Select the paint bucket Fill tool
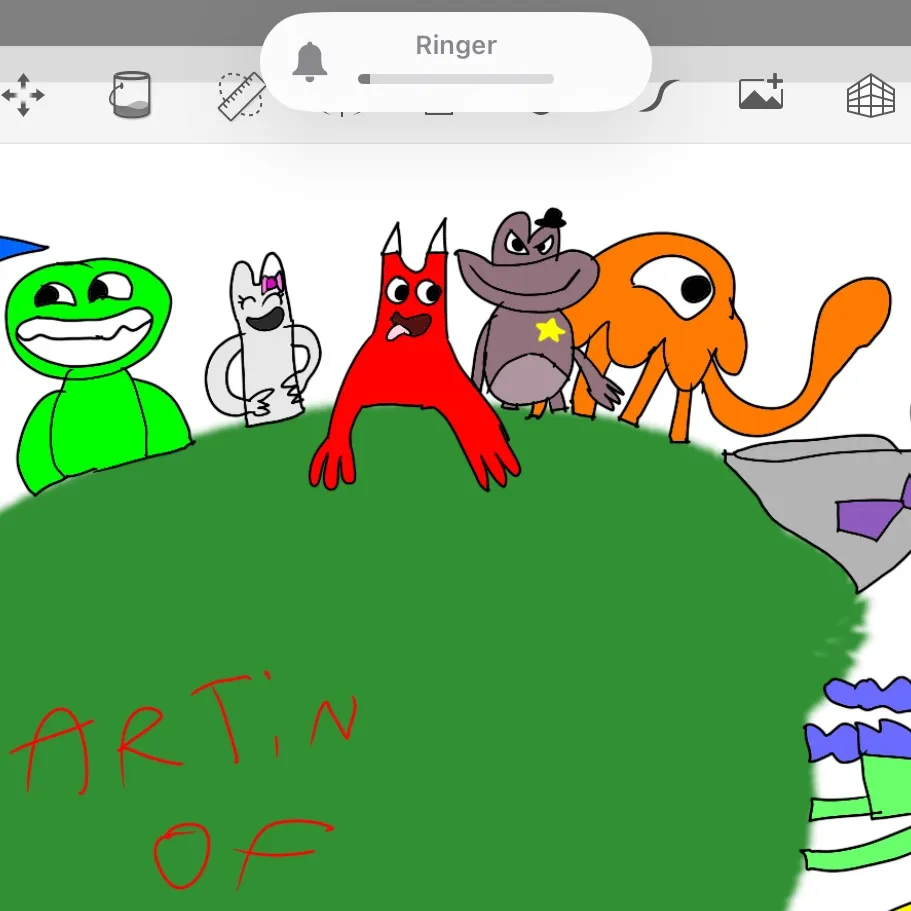 (131, 95)
